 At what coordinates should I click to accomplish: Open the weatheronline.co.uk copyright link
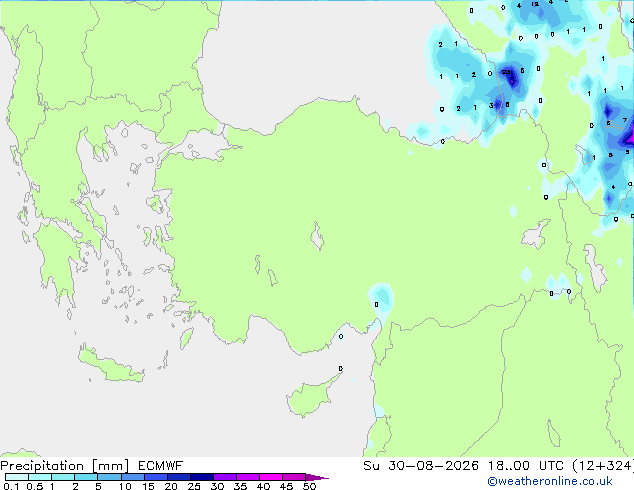[x=550, y=481]
